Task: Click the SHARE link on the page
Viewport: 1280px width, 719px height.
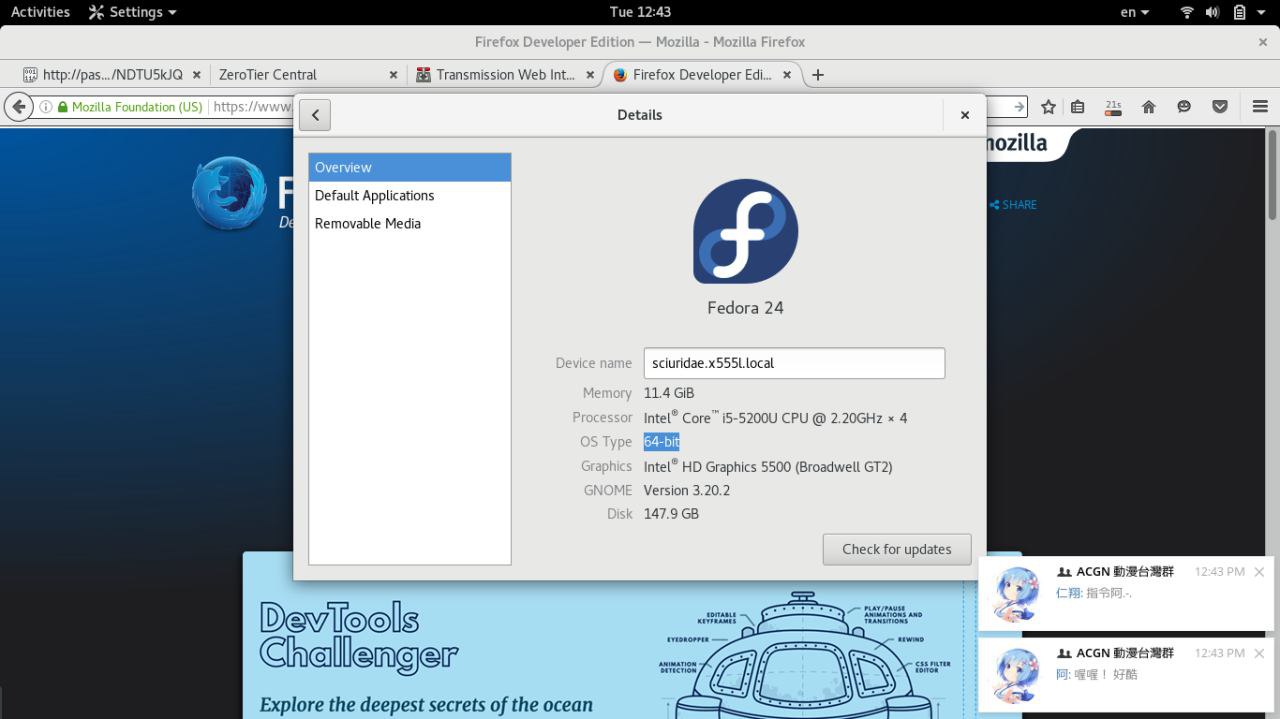Action: click(1013, 205)
